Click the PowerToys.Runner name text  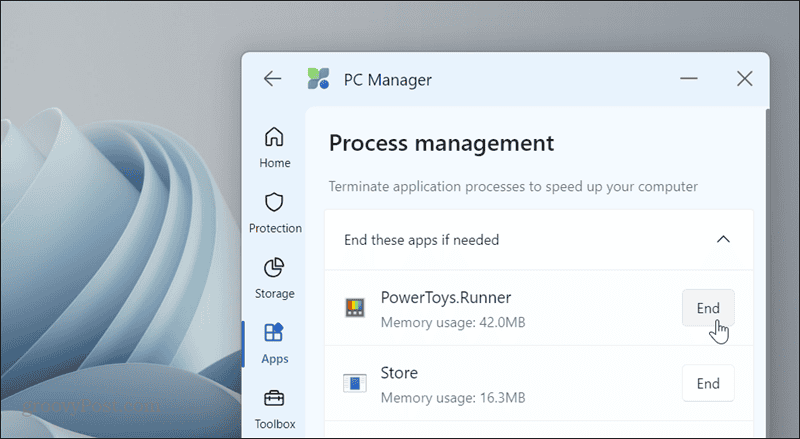(445, 298)
